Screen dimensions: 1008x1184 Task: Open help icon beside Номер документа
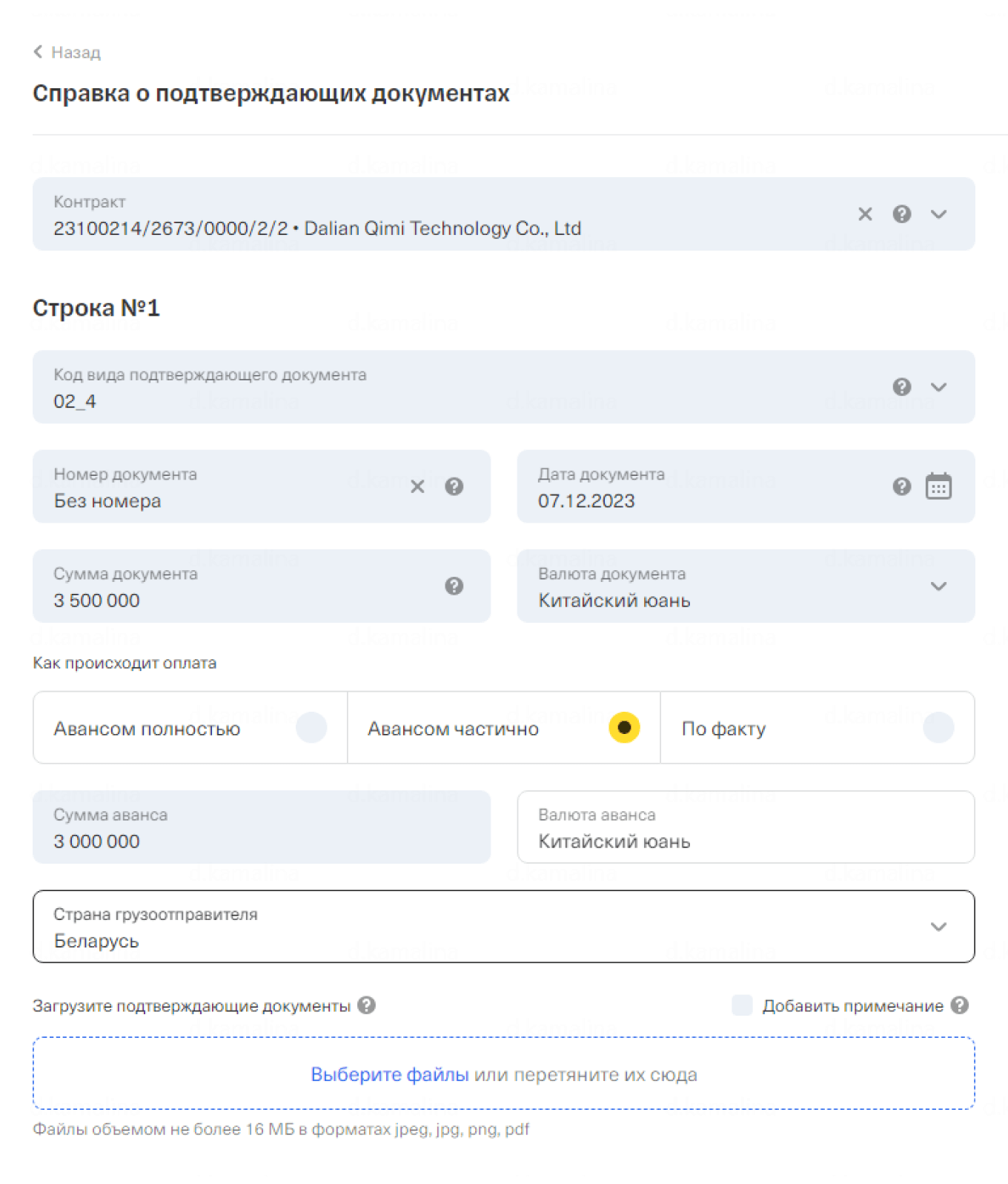454,486
